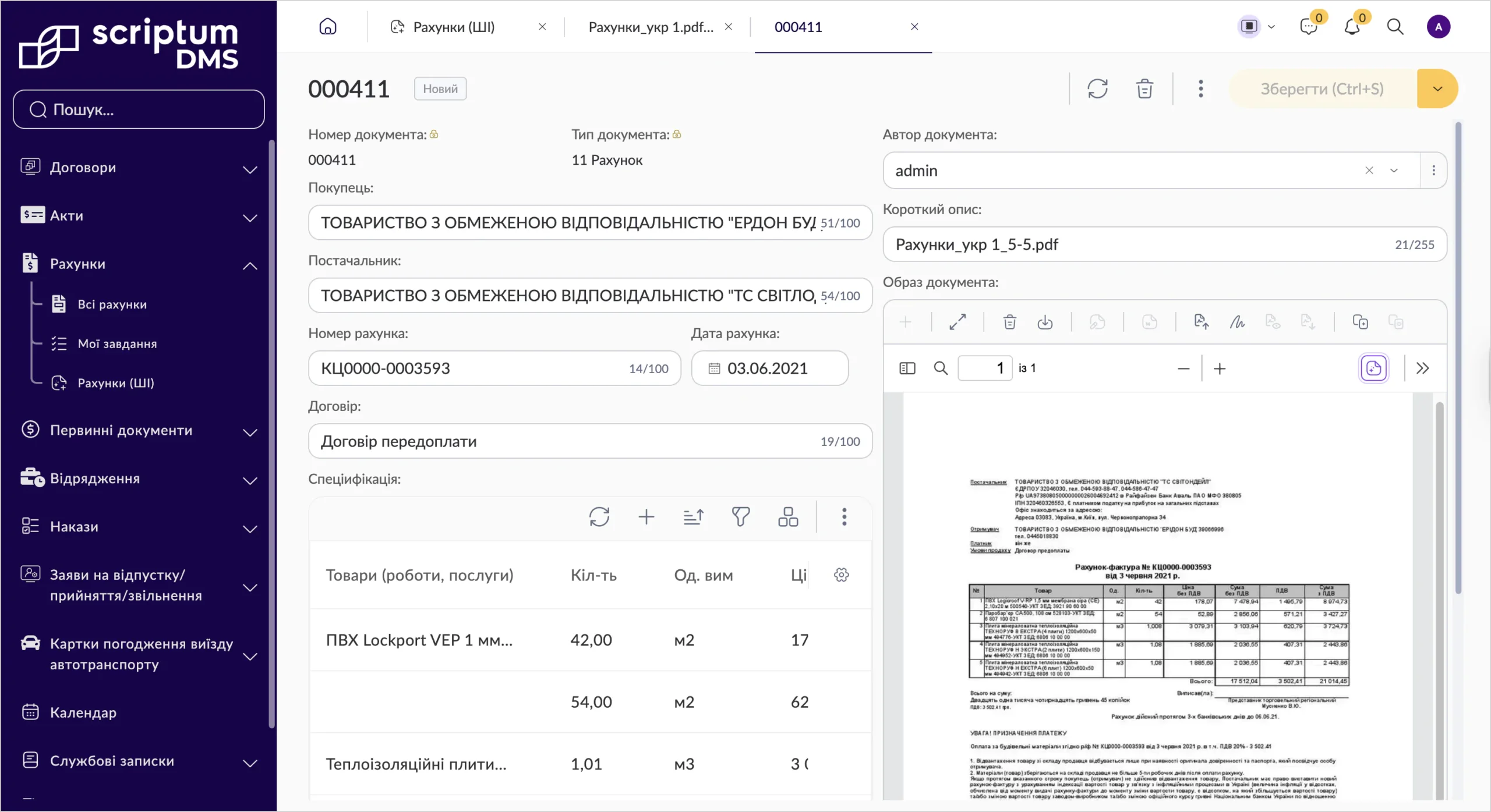
Task: Open fullscreen view of document image
Action: pos(958,322)
